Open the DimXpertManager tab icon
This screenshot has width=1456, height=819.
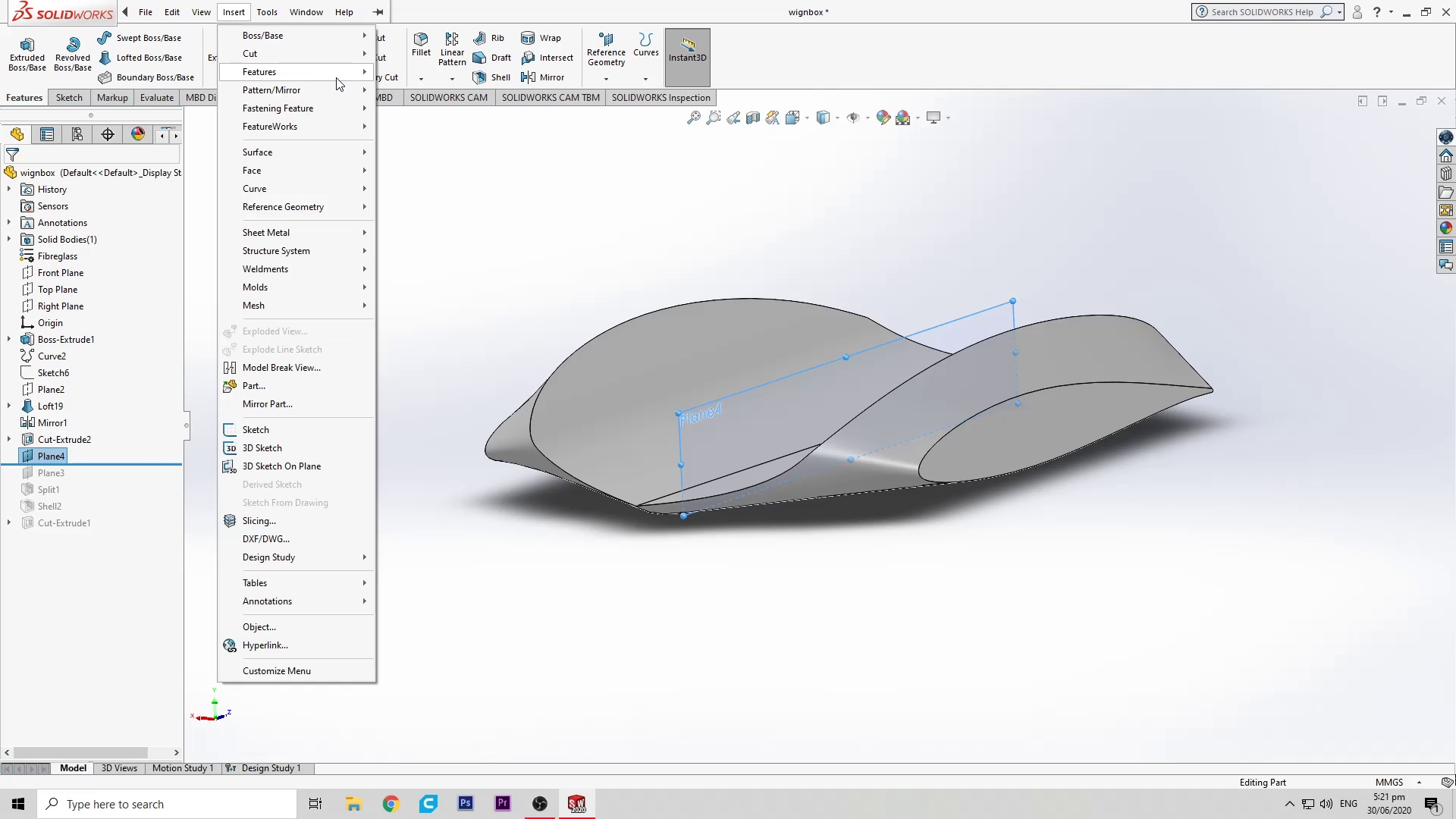(108, 135)
